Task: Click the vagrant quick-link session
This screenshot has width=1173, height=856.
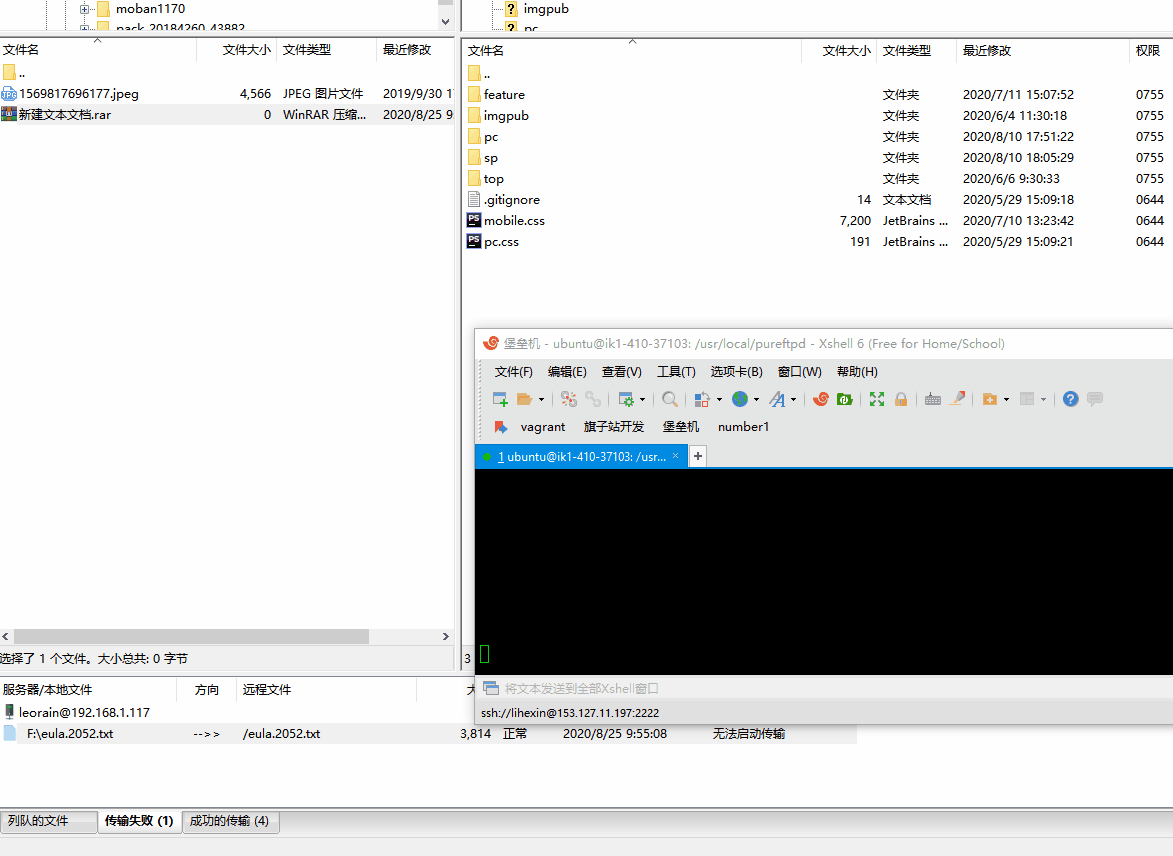Action: pyautogui.click(x=542, y=427)
